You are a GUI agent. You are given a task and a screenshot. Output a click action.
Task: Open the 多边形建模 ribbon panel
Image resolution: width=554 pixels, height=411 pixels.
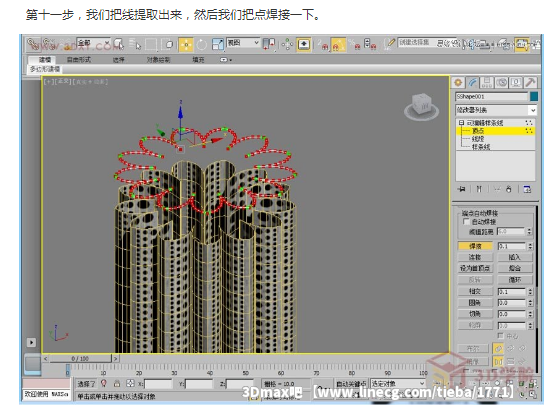[45, 69]
